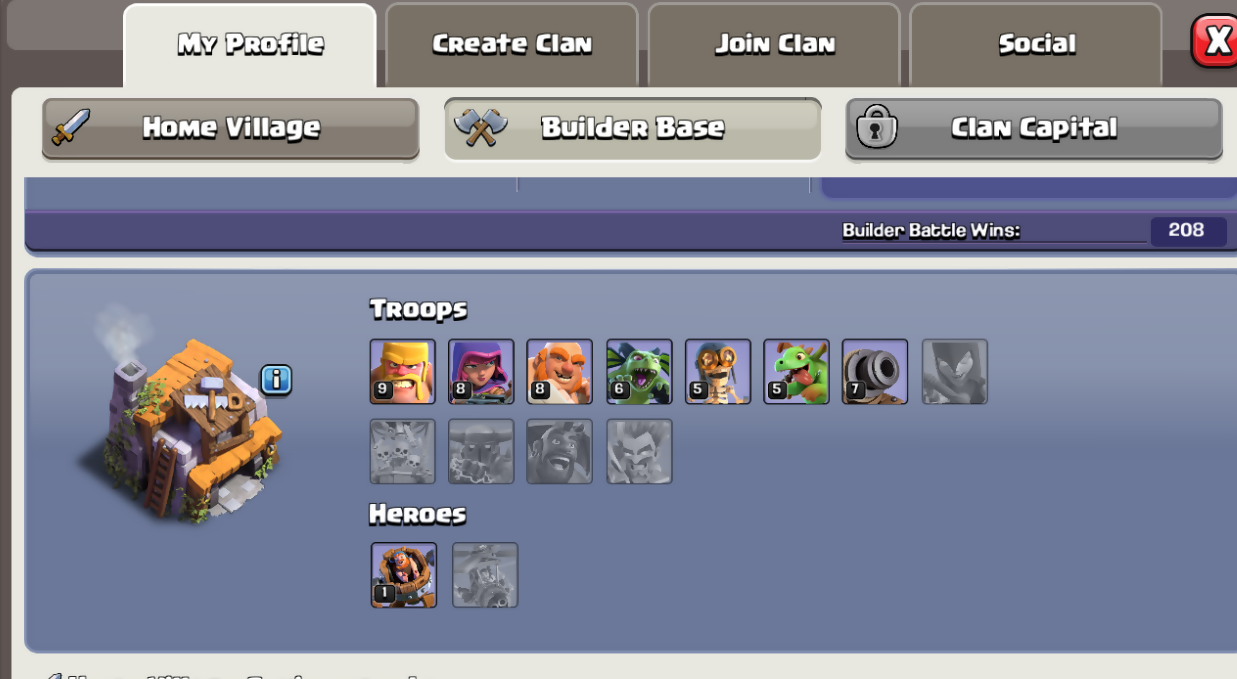Select the Beta Minion troop icon
1237x679 pixels.
(x=639, y=371)
